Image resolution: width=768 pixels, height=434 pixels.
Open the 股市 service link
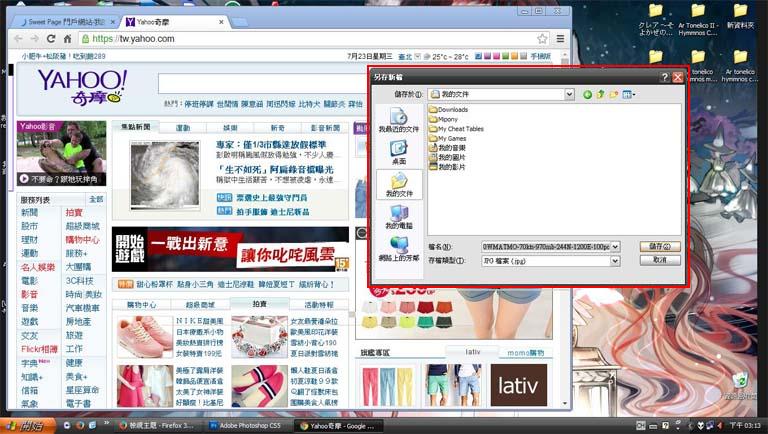pyautogui.click(x=29, y=226)
